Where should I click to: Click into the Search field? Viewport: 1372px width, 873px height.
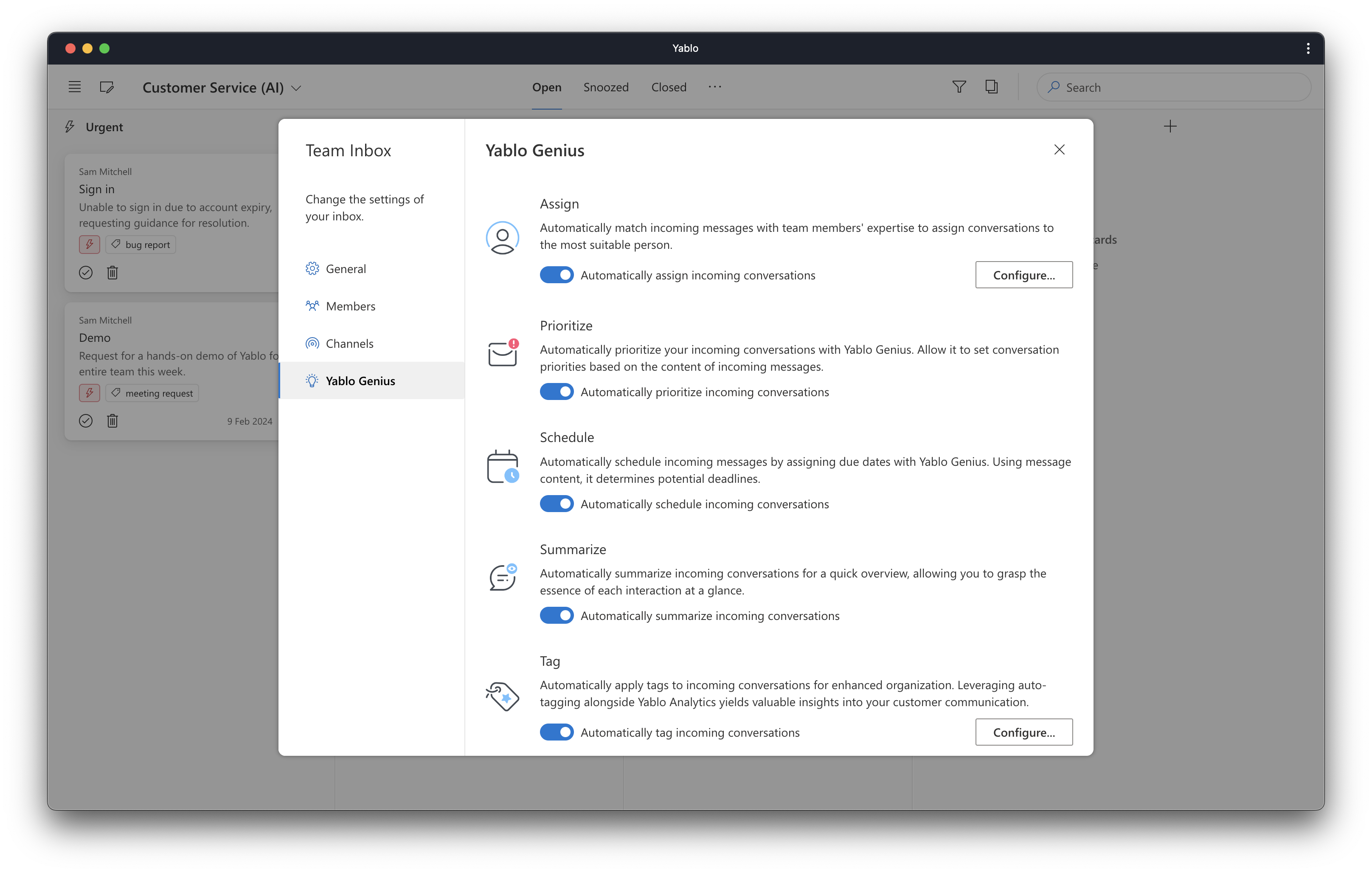(x=1174, y=87)
